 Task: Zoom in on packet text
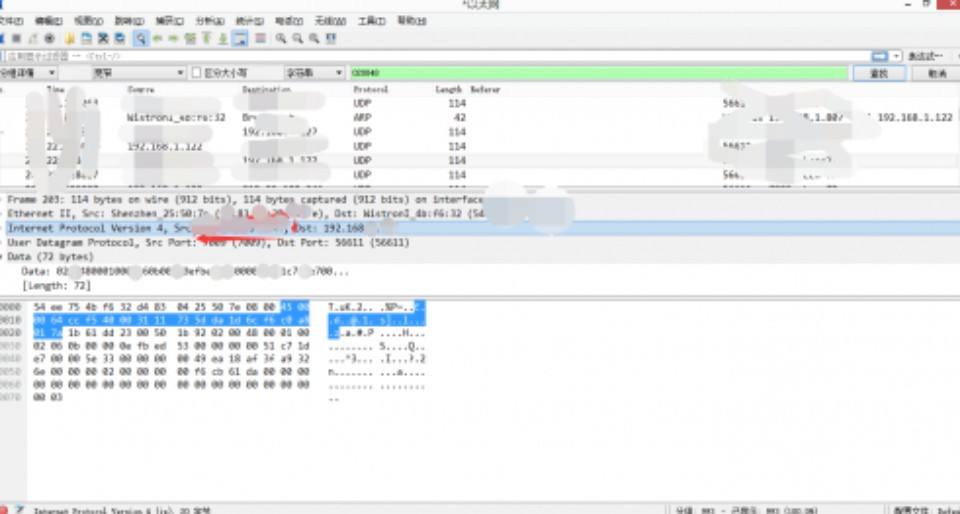(x=281, y=39)
